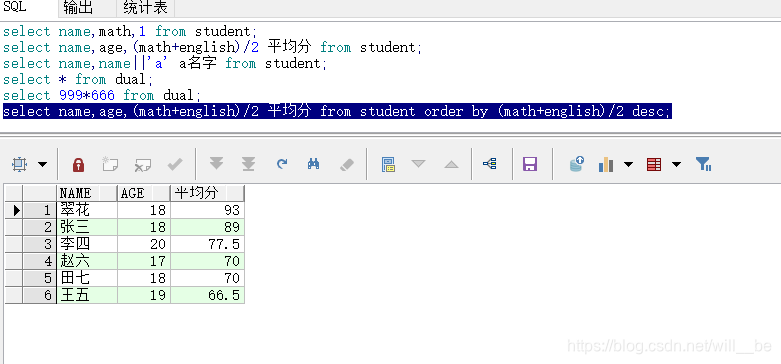This screenshot has width=781, height=364.
Task: Click the previous record up-triangle icon
Action: coord(451,164)
